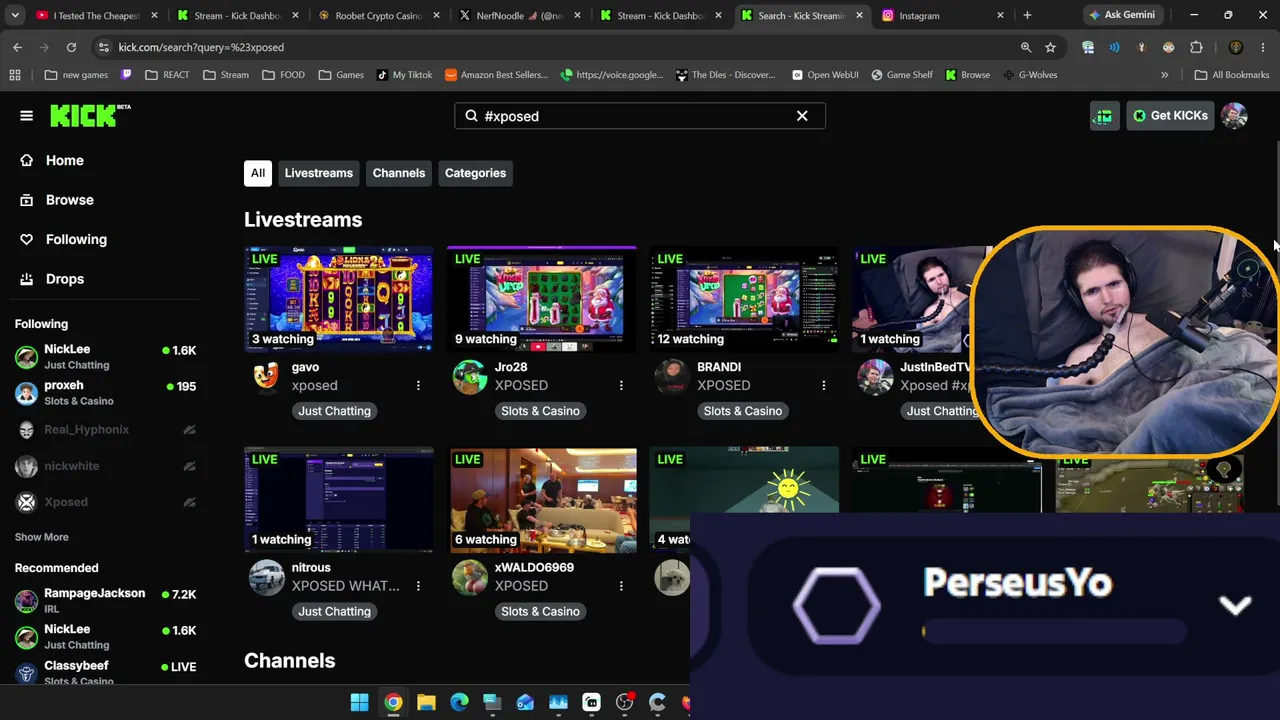Click the Get KICKs button
This screenshot has width=1280, height=720.
click(x=1169, y=116)
